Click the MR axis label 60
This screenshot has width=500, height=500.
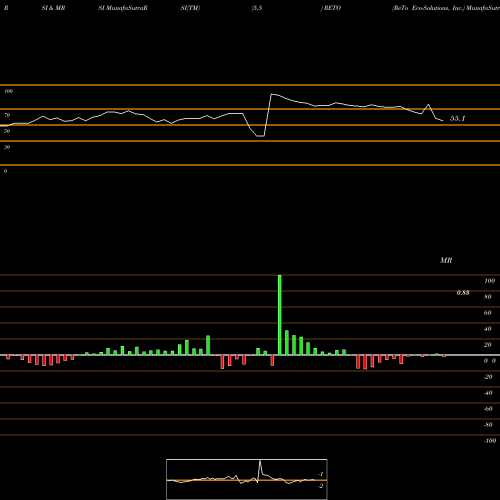tap(488, 313)
